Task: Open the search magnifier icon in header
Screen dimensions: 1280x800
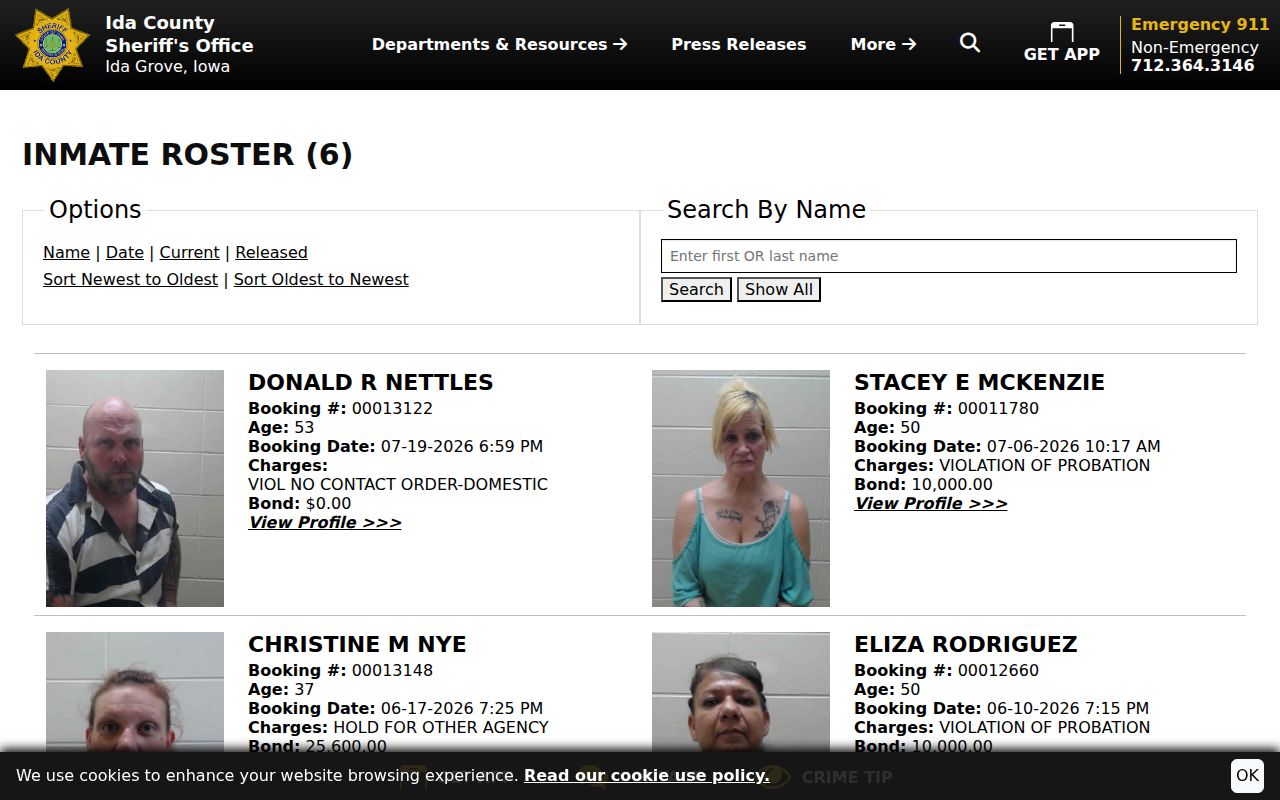Action: pyautogui.click(x=970, y=43)
